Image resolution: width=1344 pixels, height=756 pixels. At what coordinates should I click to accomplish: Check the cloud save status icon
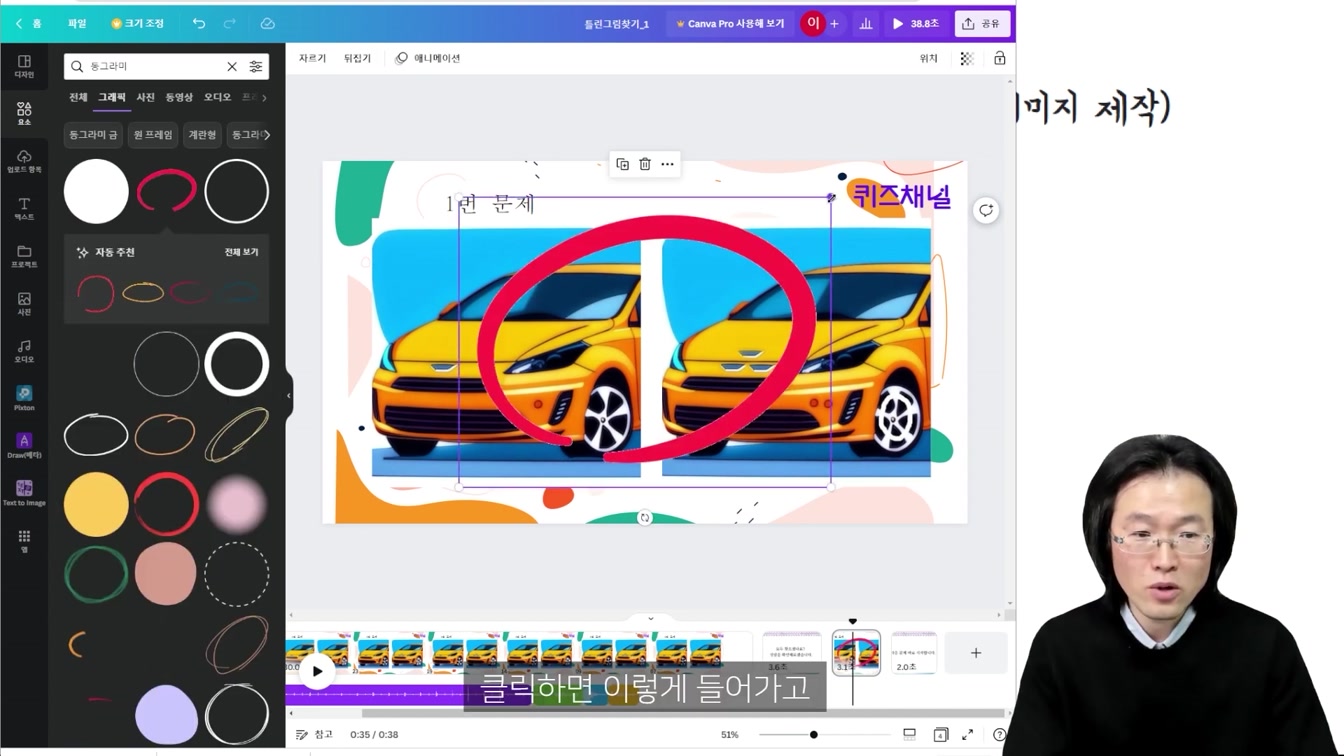pos(267,23)
